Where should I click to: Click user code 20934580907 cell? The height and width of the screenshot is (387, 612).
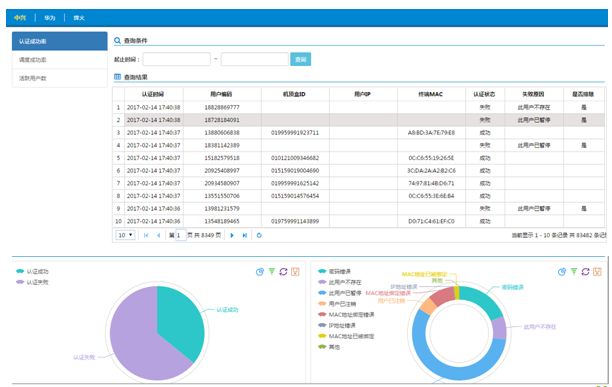point(222,183)
